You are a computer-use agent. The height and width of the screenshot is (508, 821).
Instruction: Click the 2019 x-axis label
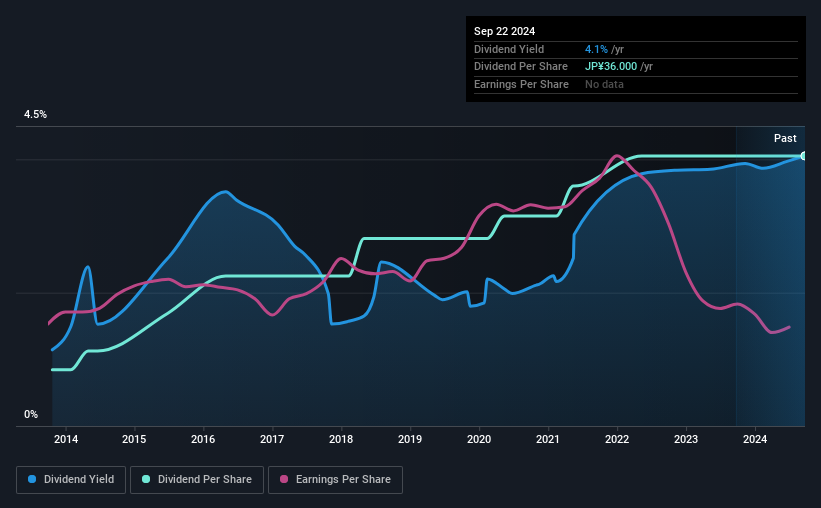pyautogui.click(x=410, y=439)
